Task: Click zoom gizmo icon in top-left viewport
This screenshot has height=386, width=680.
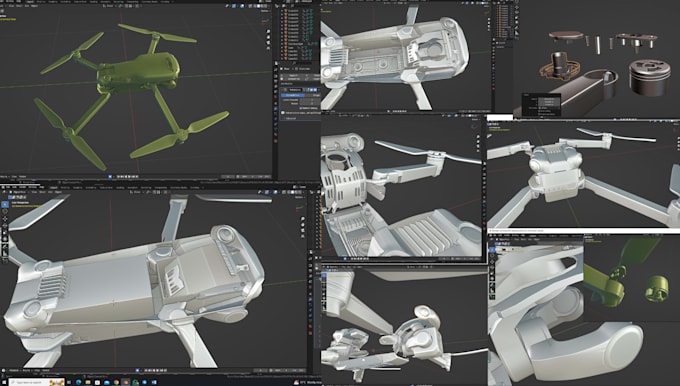Action: [x=268, y=31]
